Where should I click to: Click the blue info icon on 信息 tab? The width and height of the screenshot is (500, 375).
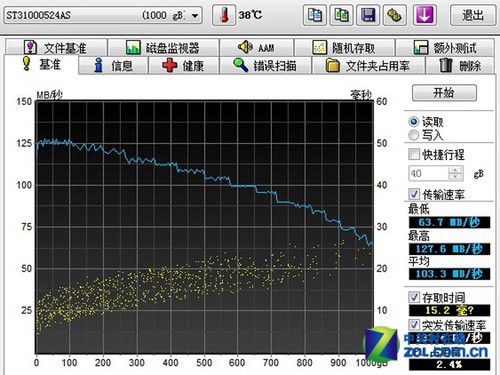(x=98, y=65)
